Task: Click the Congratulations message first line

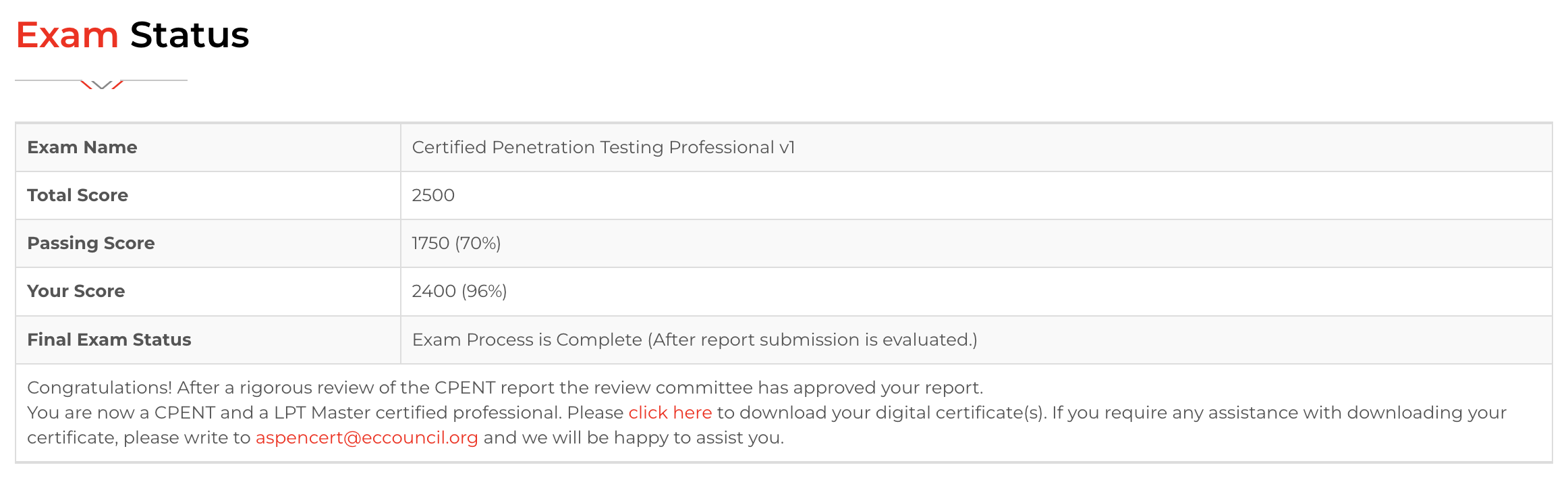Action: pyautogui.click(x=505, y=387)
